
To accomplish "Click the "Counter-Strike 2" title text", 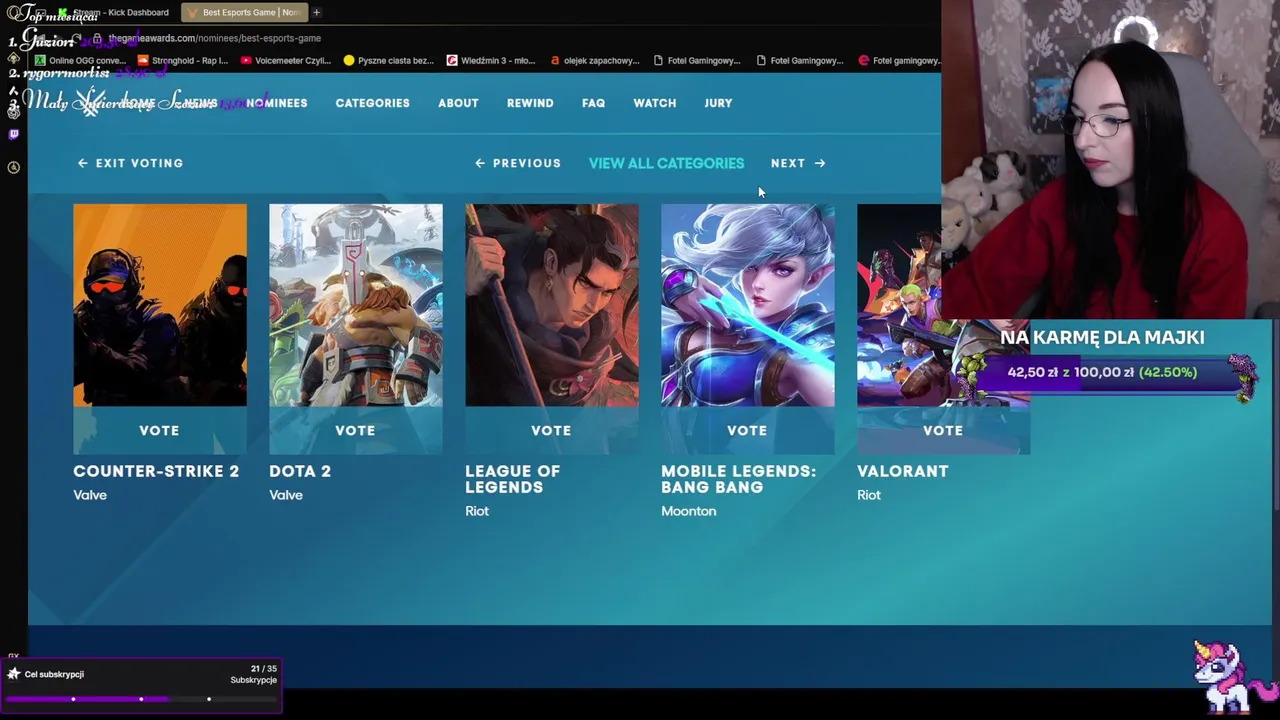I will click(156, 471).
